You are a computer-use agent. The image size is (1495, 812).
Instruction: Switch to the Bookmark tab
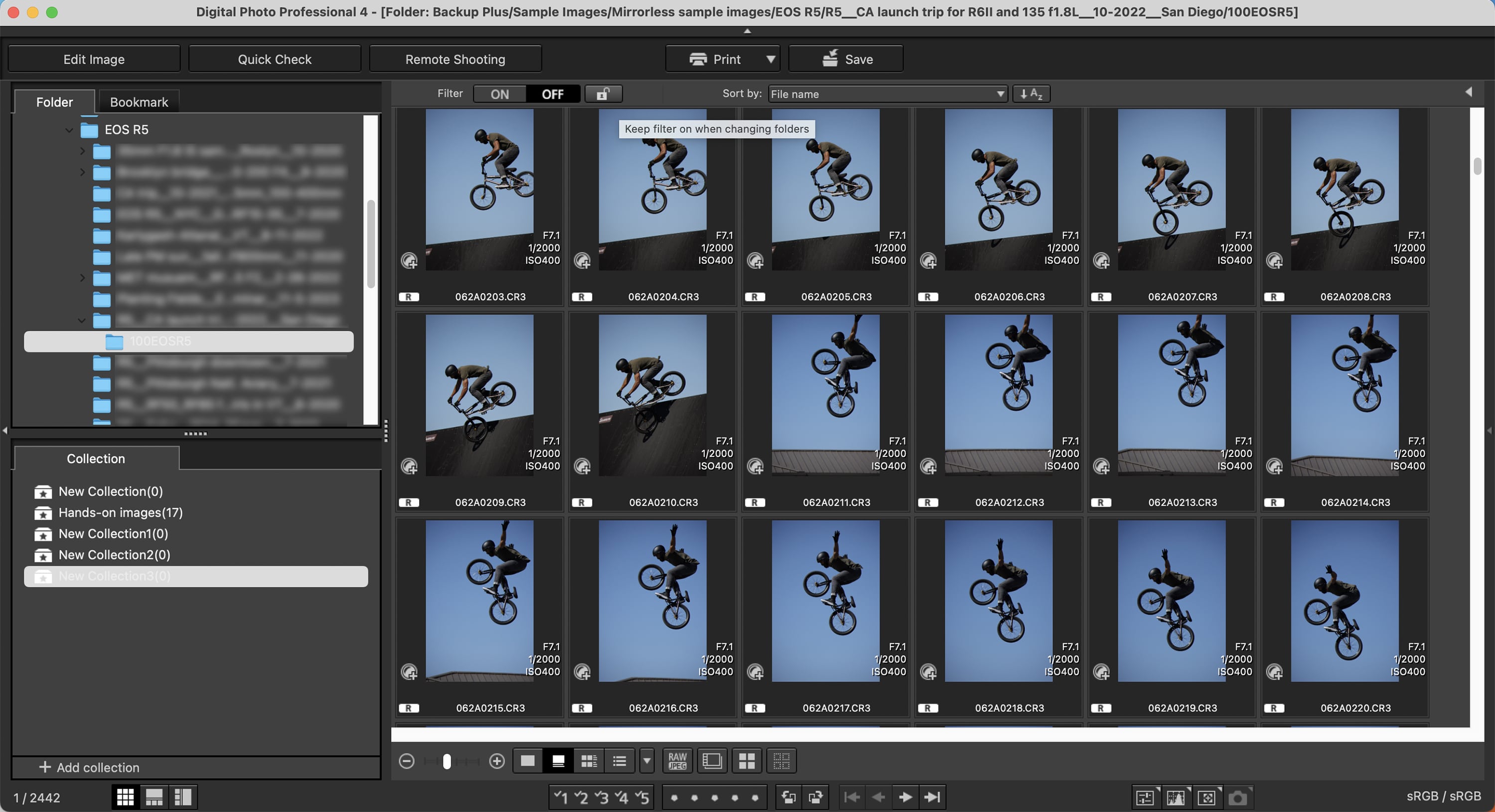coord(138,102)
